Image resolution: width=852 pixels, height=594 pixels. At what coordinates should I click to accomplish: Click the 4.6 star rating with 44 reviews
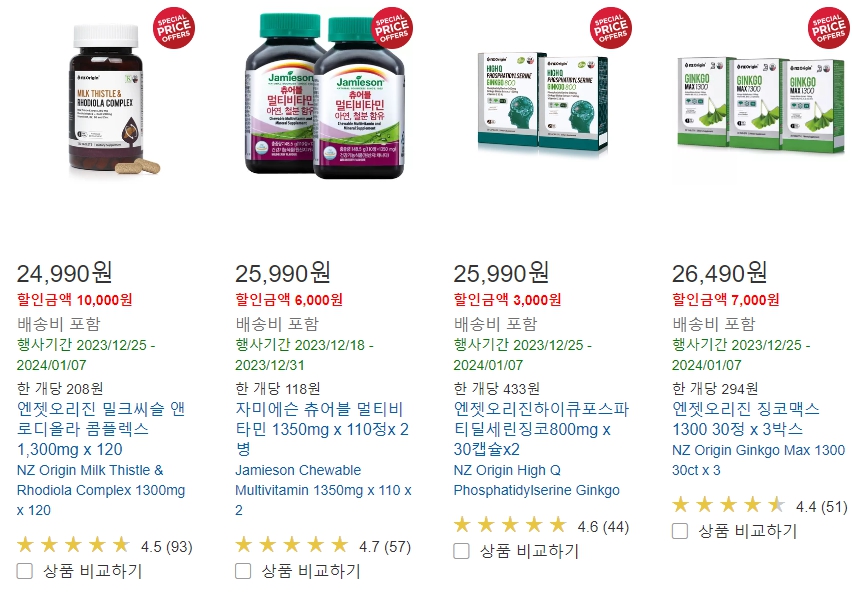(x=542, y=526)
